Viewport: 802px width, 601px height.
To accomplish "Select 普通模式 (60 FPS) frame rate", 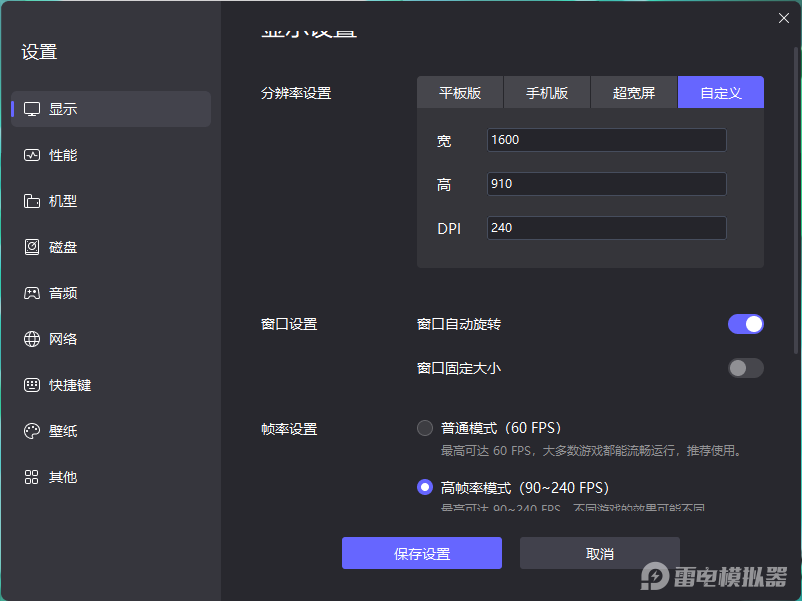I will coord(424,427).
